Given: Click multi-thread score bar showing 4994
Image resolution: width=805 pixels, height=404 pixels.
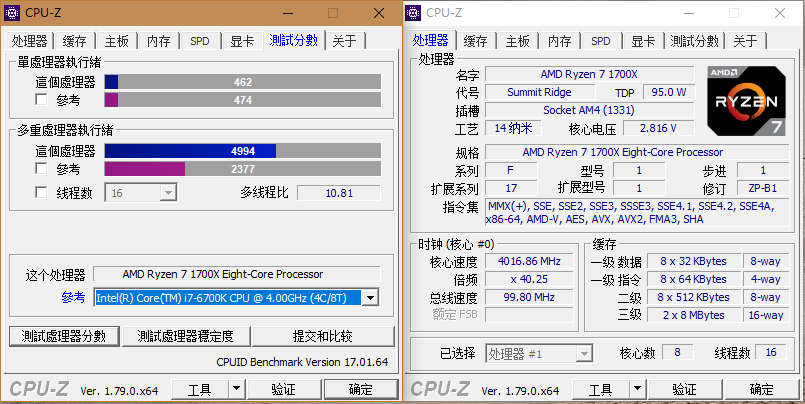Looking at the screenshot, I should pyautogui.click(x=243, y=151).
